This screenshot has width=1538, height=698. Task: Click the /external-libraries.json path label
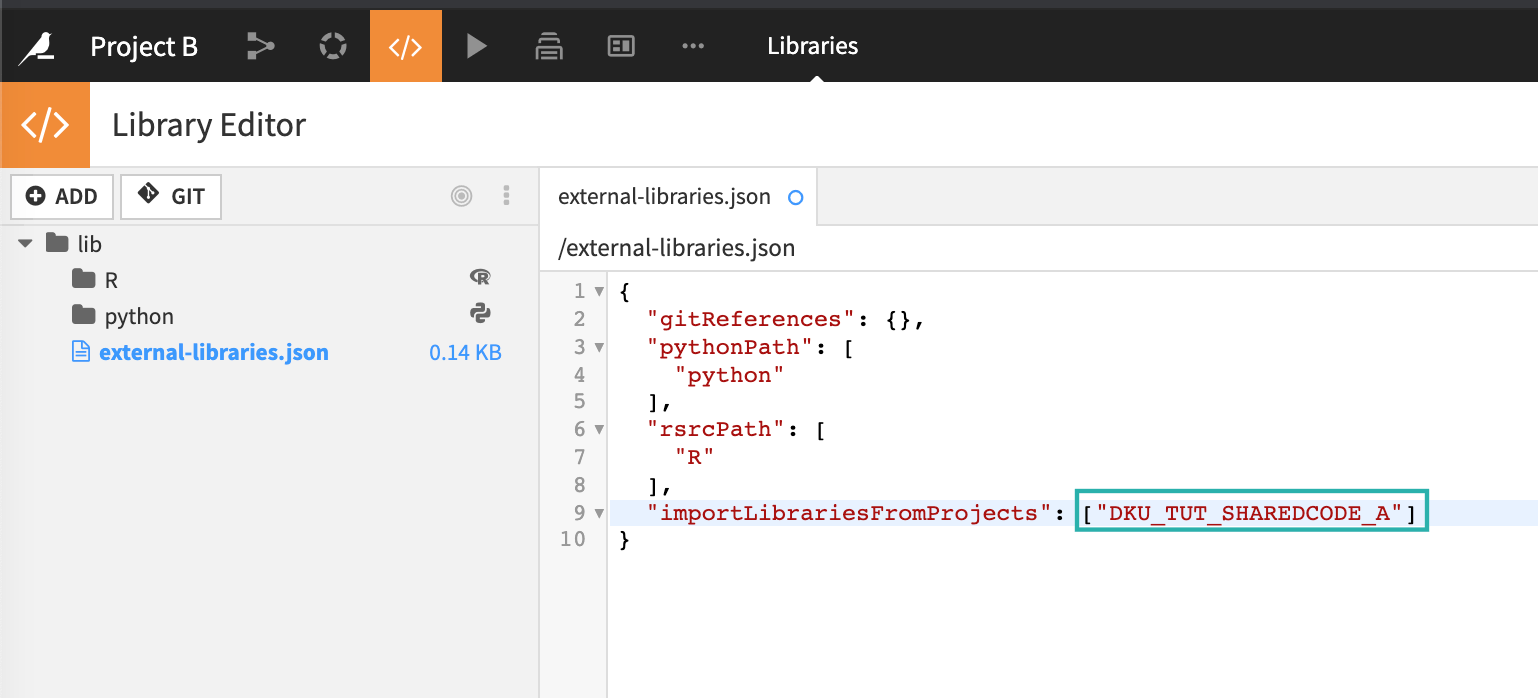pyautogui.click(x=677, y=248)
